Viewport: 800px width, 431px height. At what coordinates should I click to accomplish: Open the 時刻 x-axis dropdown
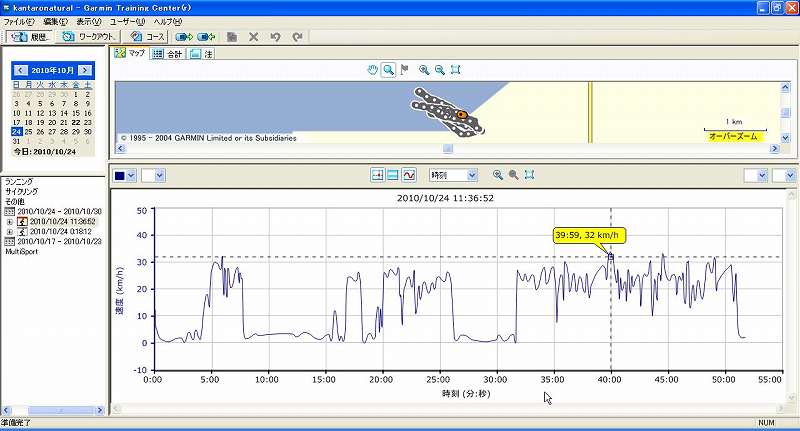(x=453, y=175)
